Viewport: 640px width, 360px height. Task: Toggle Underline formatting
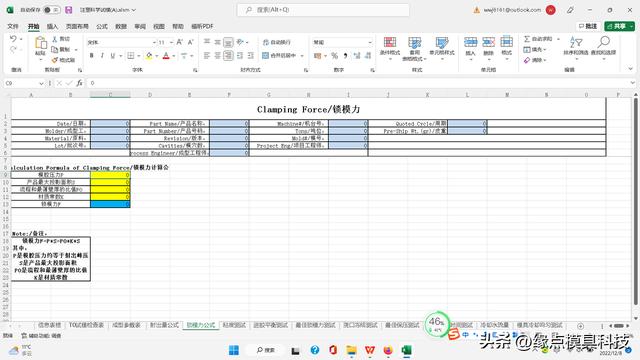click(113, 56)
